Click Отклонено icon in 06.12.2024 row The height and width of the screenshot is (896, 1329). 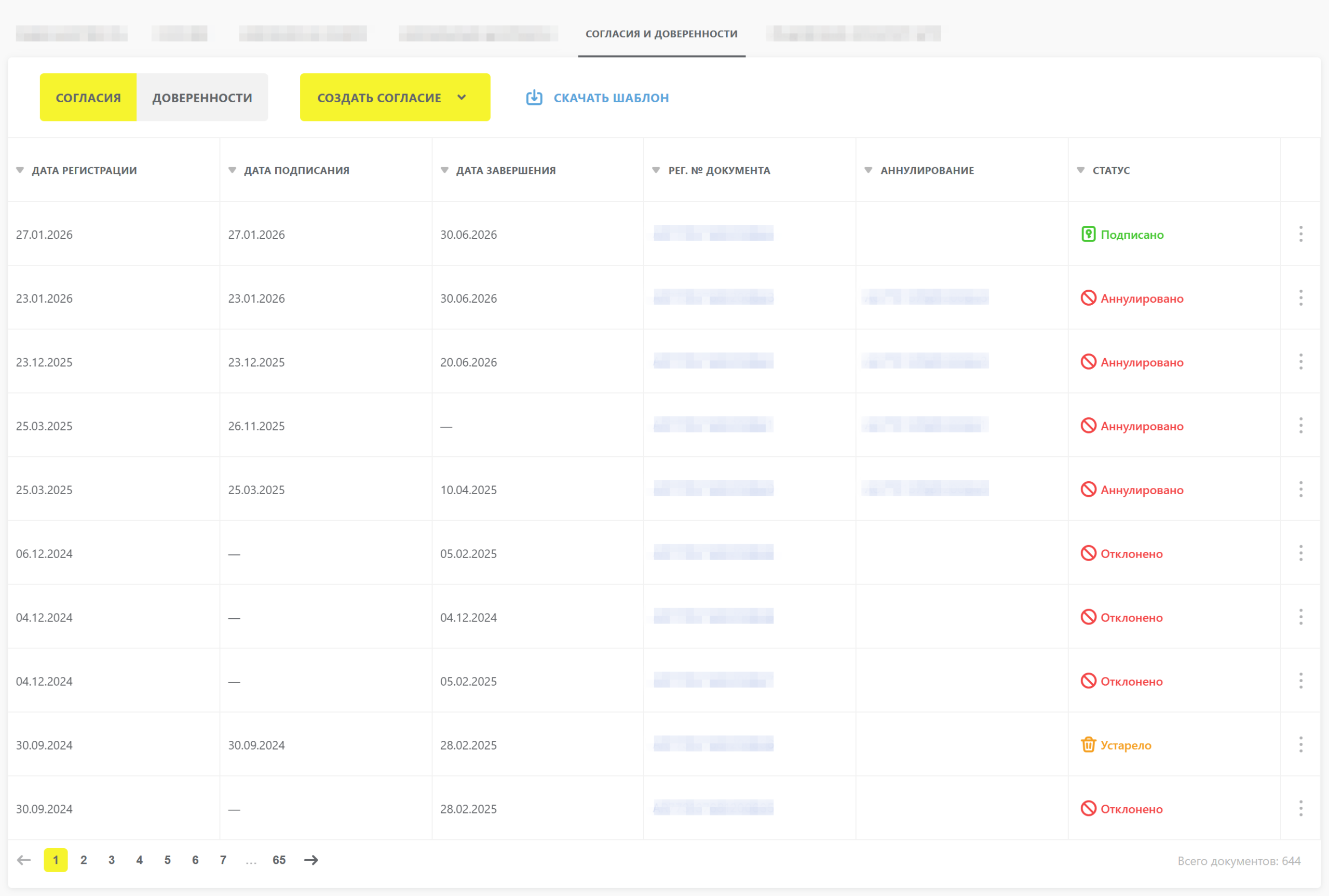tap(1088, 553)
